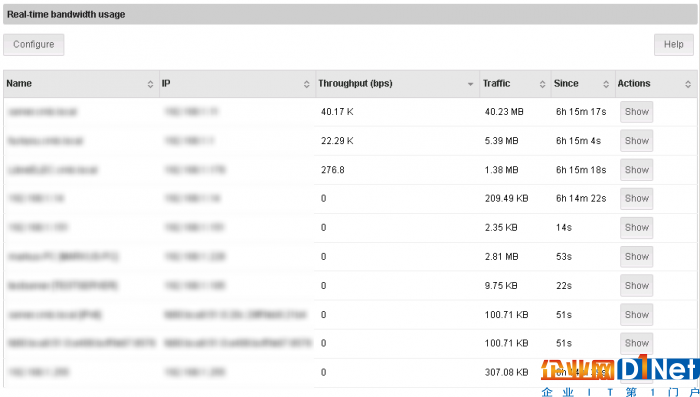700x397 pixels.
Task: Show details for 2.81 MB traffic row
Action: coord(637,257)
